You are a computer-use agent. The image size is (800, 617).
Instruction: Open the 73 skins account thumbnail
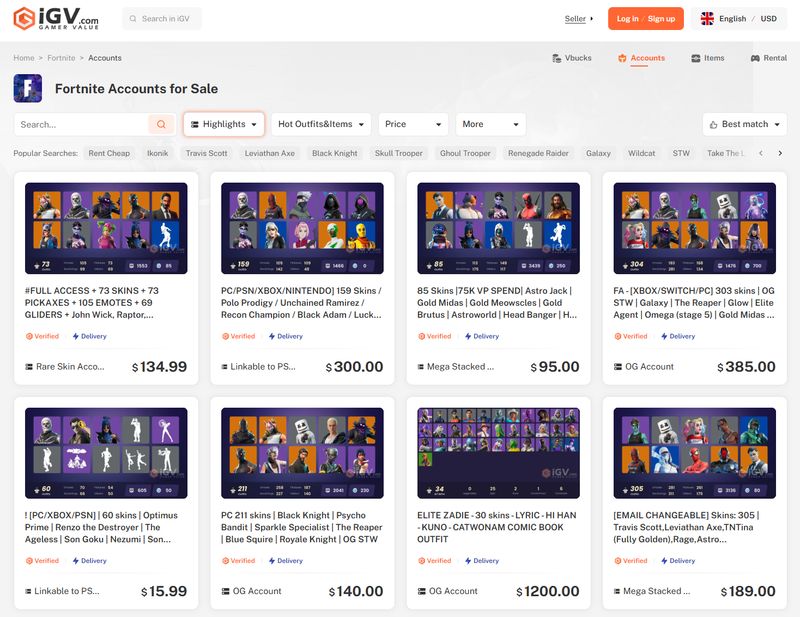[106, 228]
